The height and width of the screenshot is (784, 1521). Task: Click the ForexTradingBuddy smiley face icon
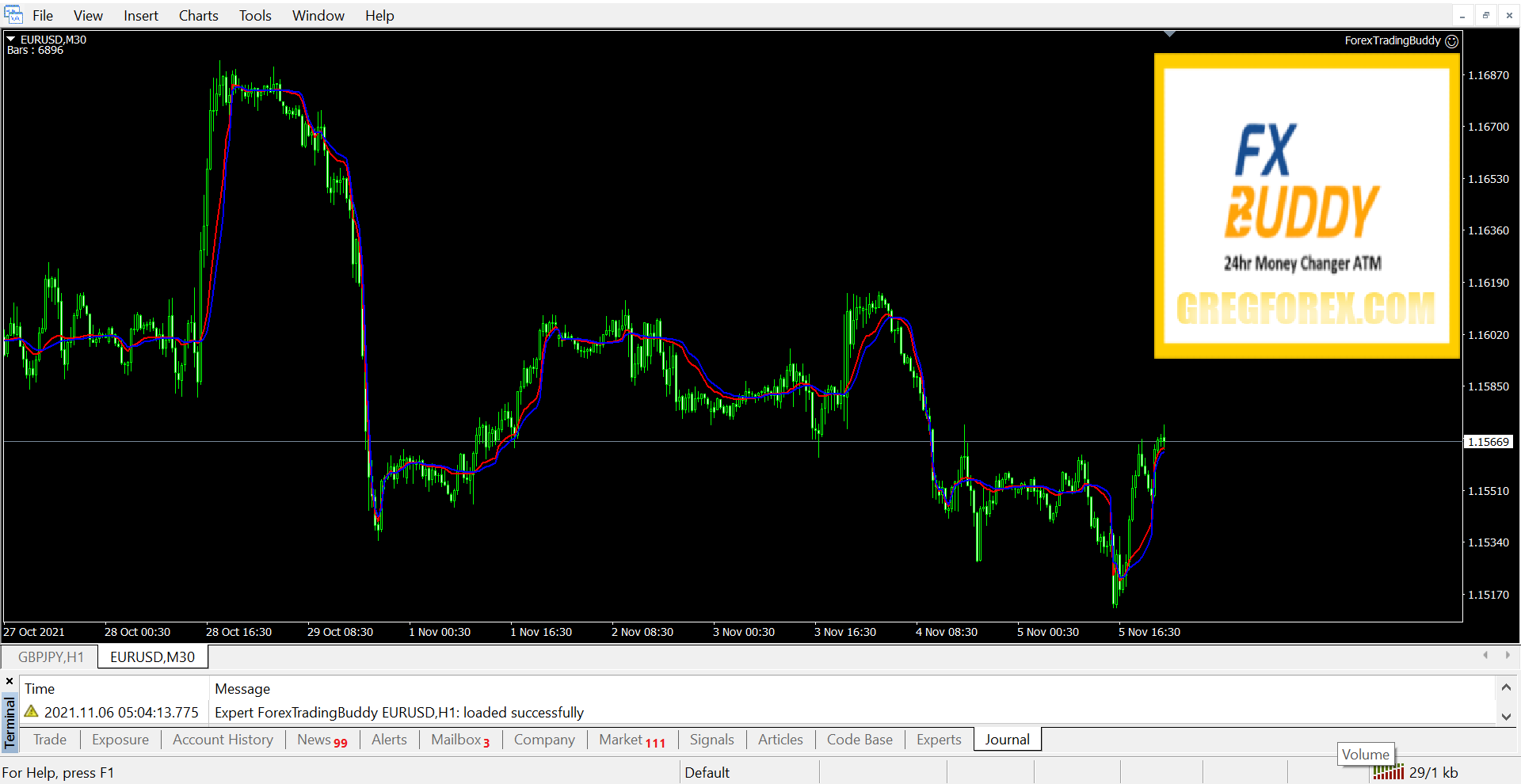pos(1451,41)
